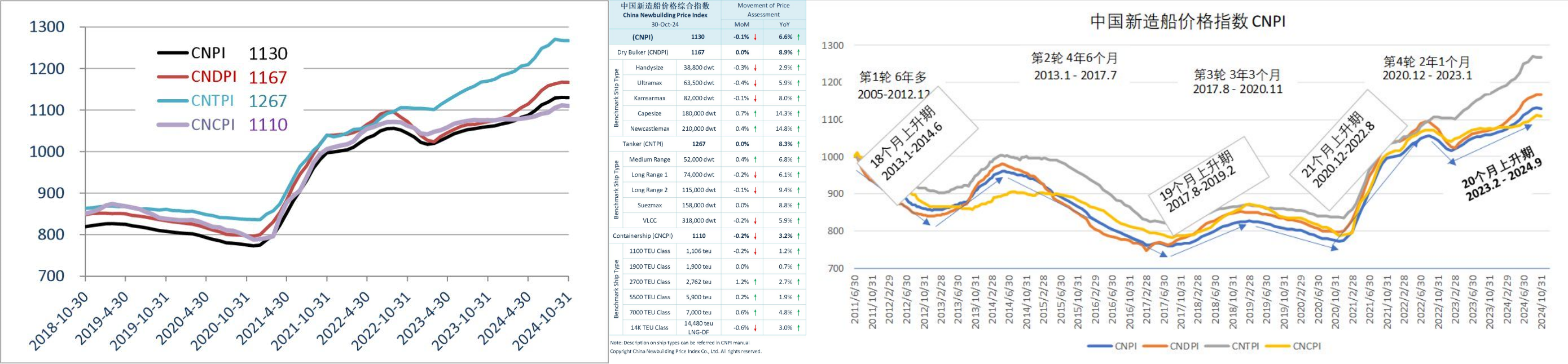Click the 'YoY' column header
Screen dimensions: 1568x364
(784, 24)
